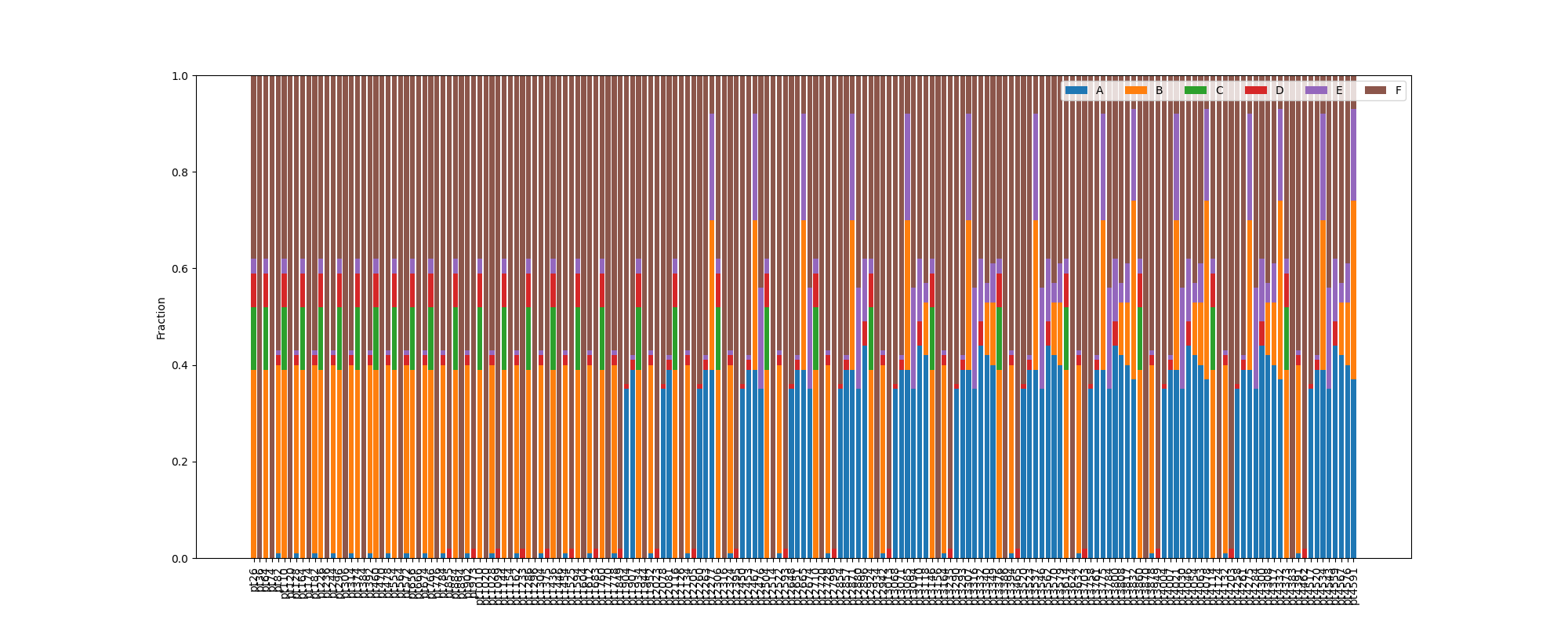Select the purple E legend swatch
The image size is (1568, 627).
[1316, 91]
